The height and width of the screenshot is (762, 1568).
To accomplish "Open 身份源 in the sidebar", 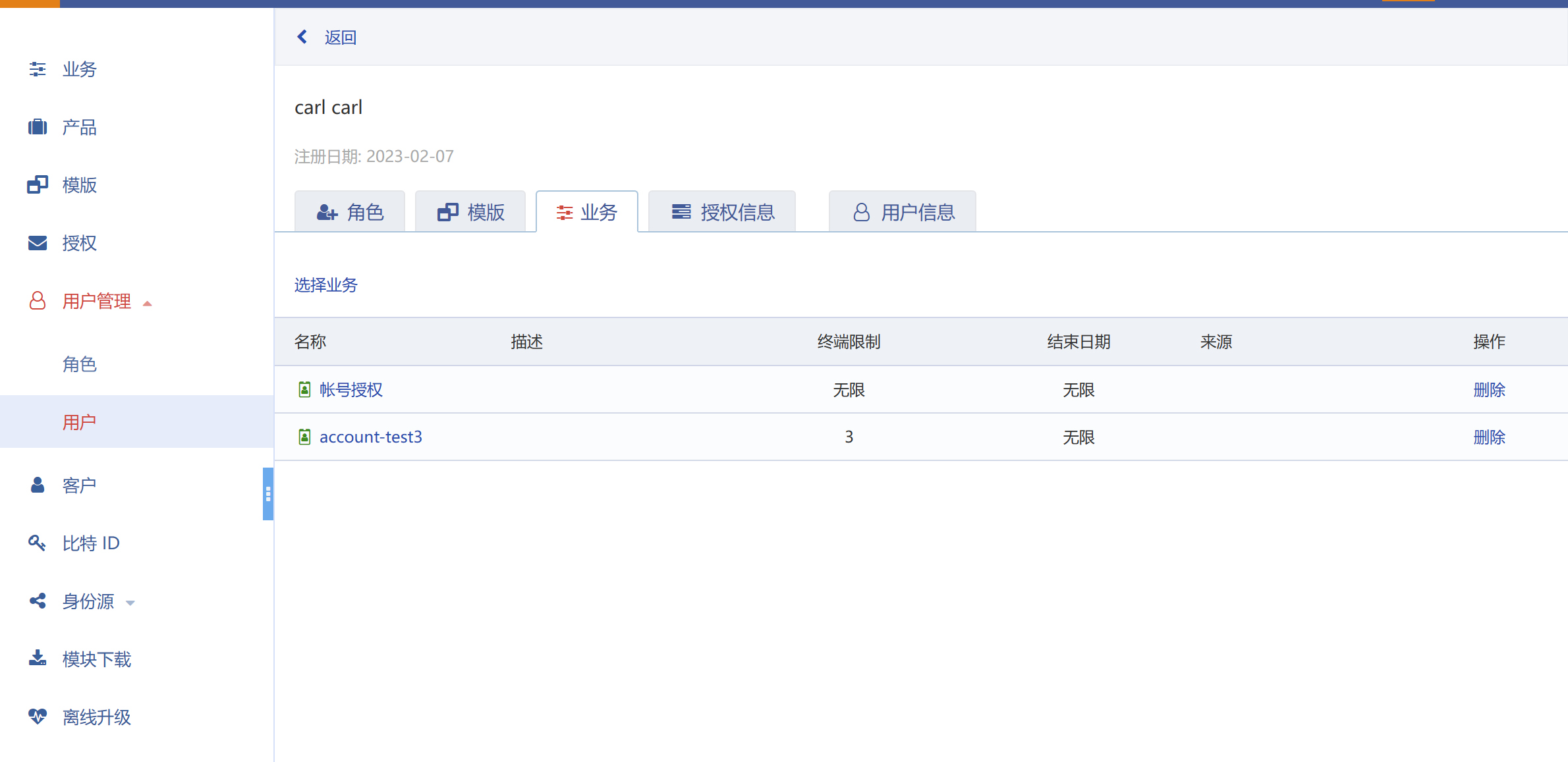I will coord(88,601).
